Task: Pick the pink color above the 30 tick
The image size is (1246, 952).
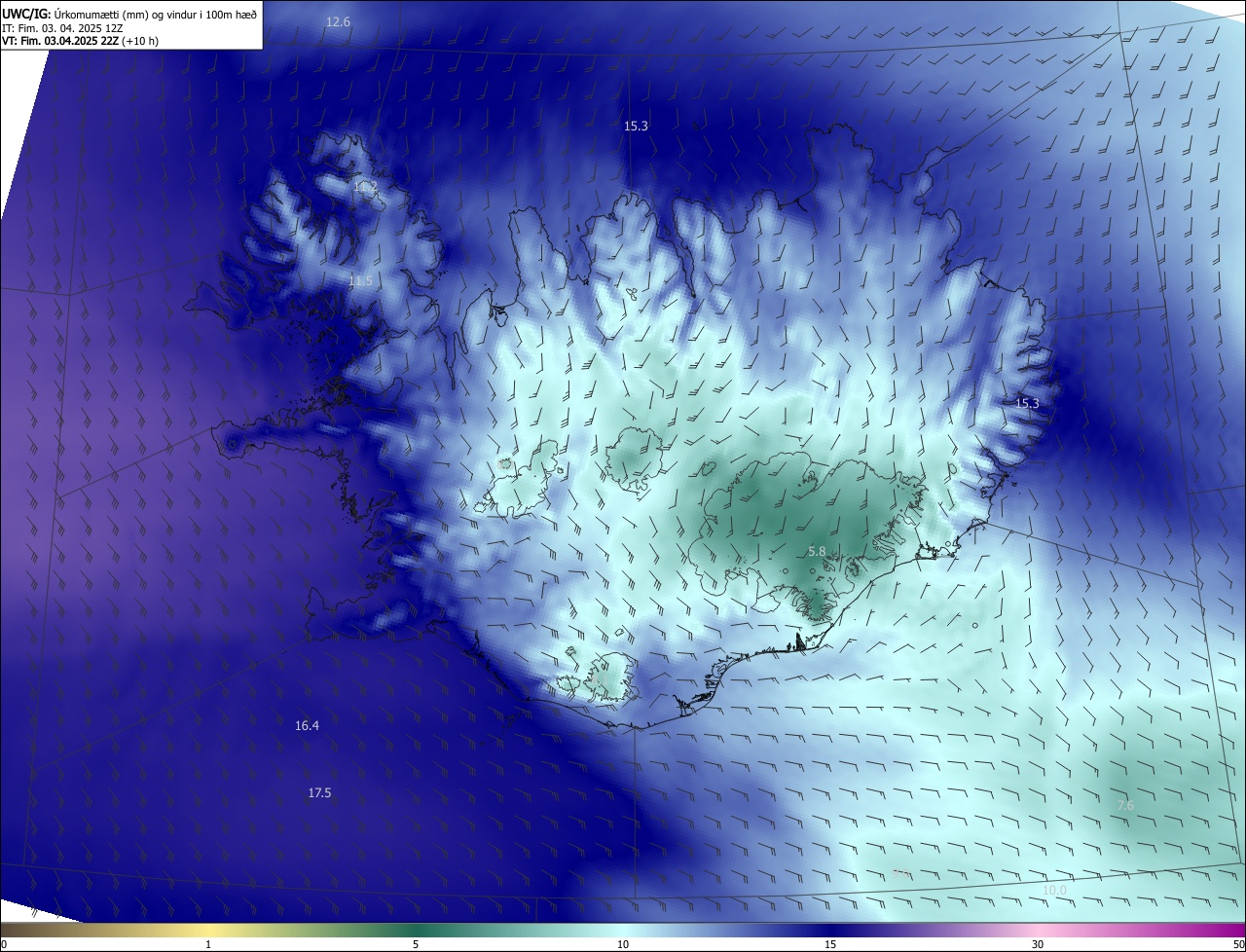Action: (1038, 930)
